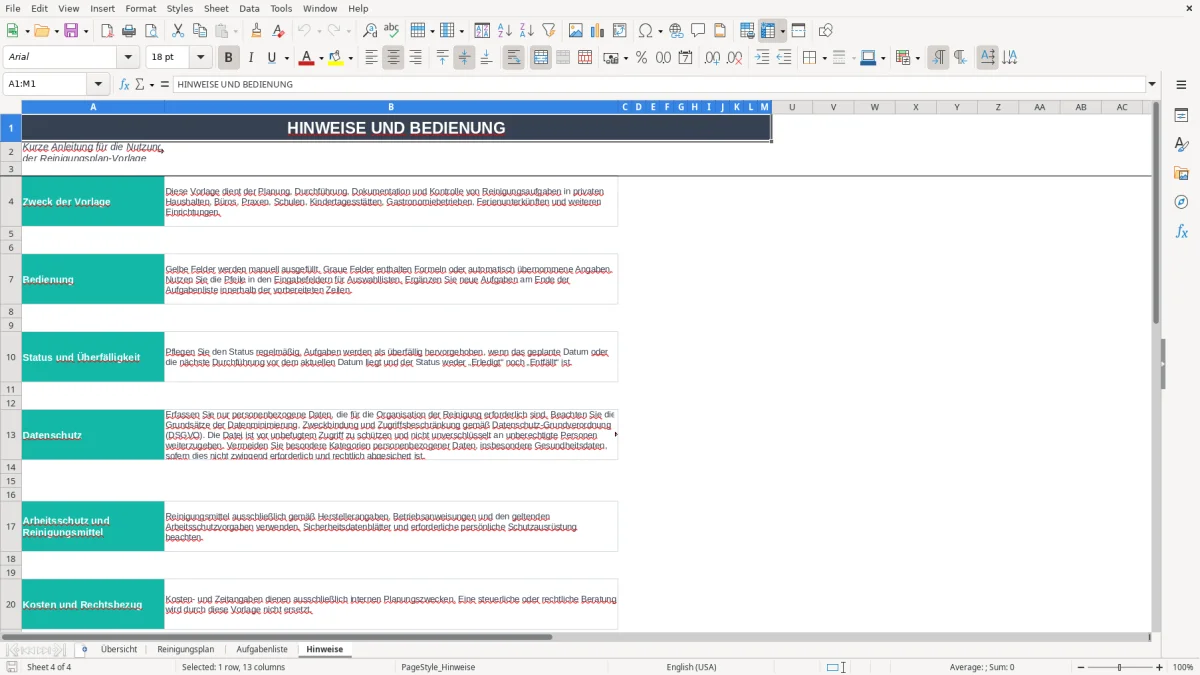Open the underline style dropdown arrow
The width and height of the screenshot is (1200, 675).
286,58
